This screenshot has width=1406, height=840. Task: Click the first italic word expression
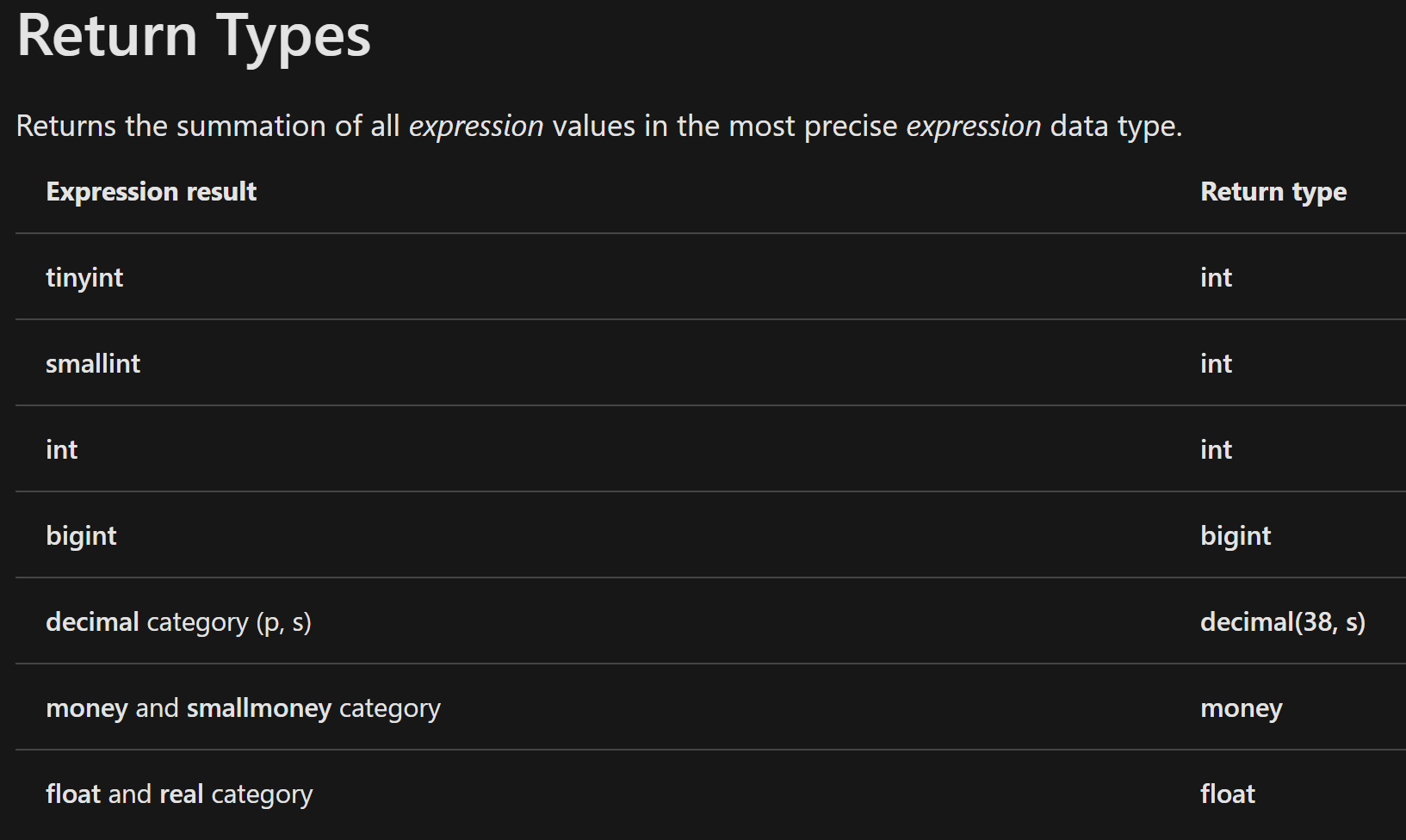(x=476, y=127)
